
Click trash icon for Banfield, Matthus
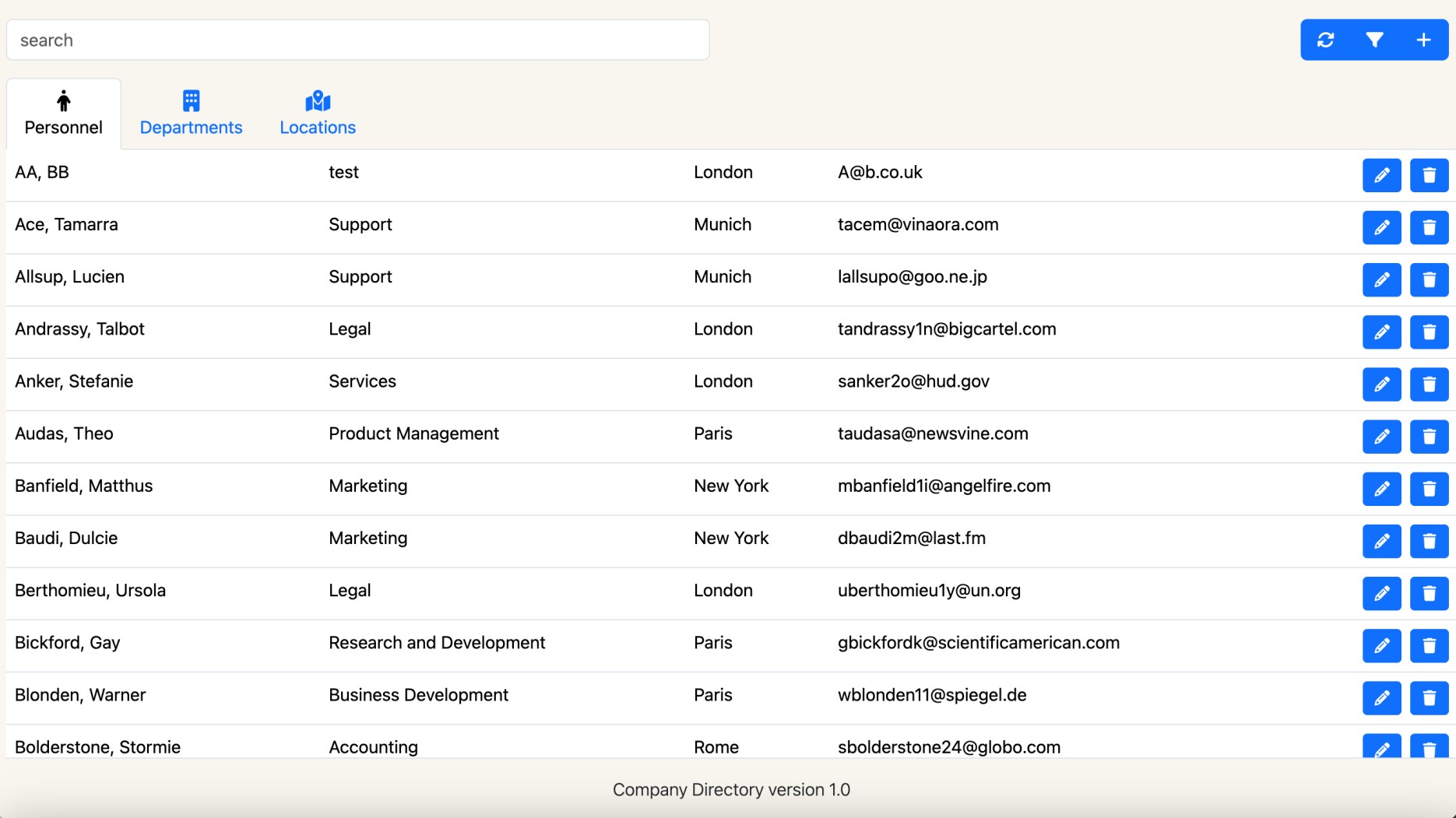point(1429,489)
